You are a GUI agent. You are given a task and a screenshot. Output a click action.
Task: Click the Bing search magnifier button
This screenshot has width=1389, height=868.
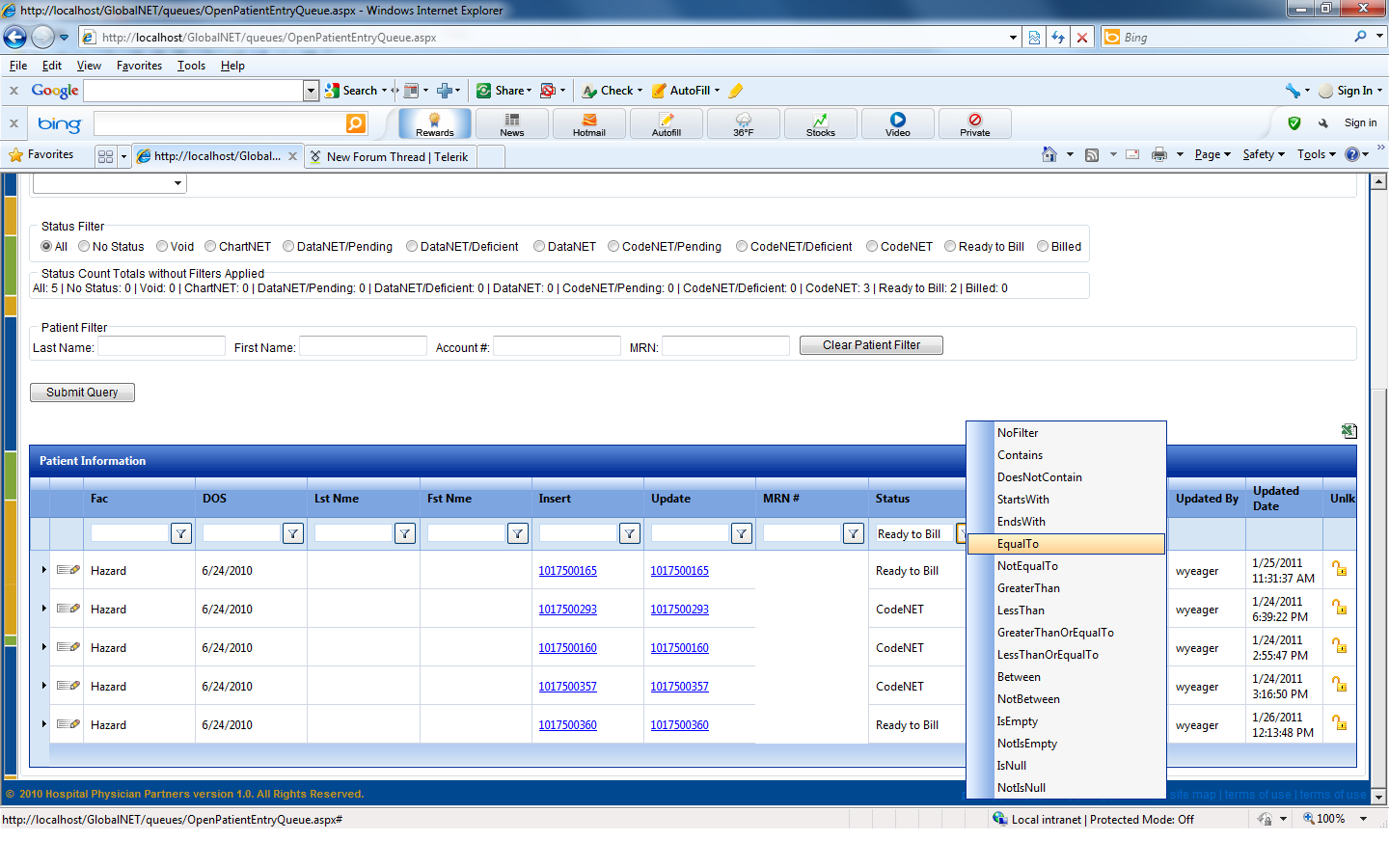[x=356, y=123]
